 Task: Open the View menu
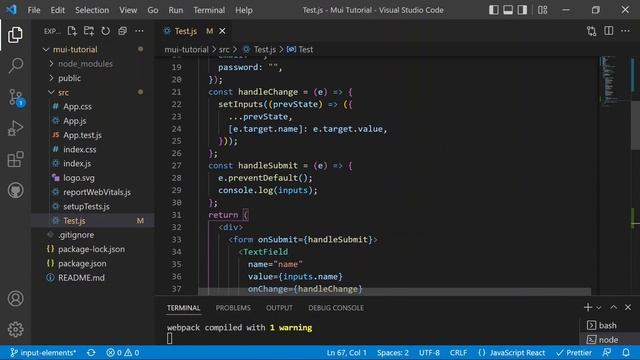[128, 10]
